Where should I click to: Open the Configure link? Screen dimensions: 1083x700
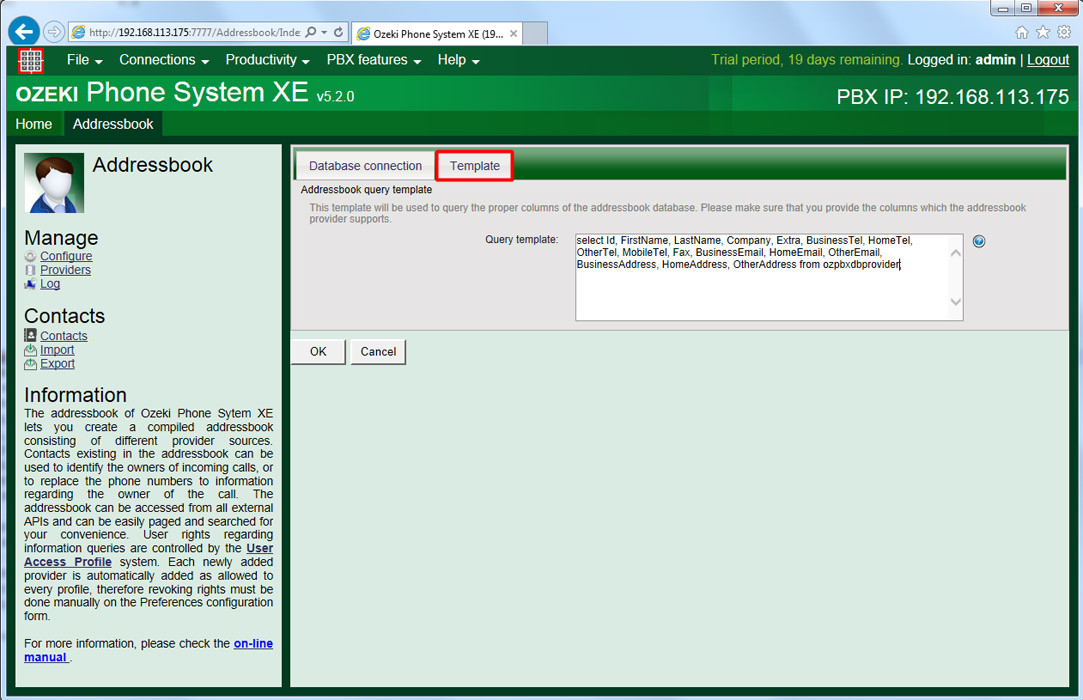[x=66, y=256]
